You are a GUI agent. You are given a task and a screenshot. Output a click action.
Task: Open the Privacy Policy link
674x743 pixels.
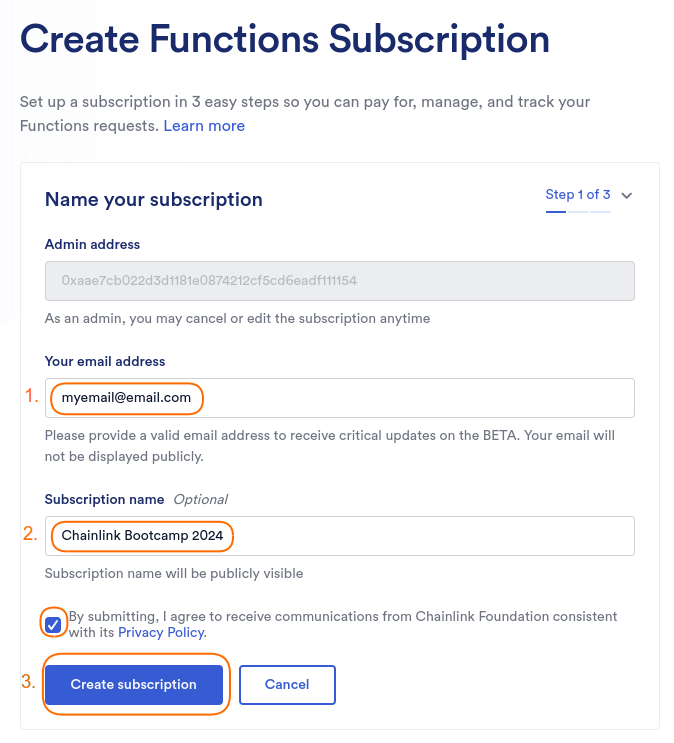162,633
